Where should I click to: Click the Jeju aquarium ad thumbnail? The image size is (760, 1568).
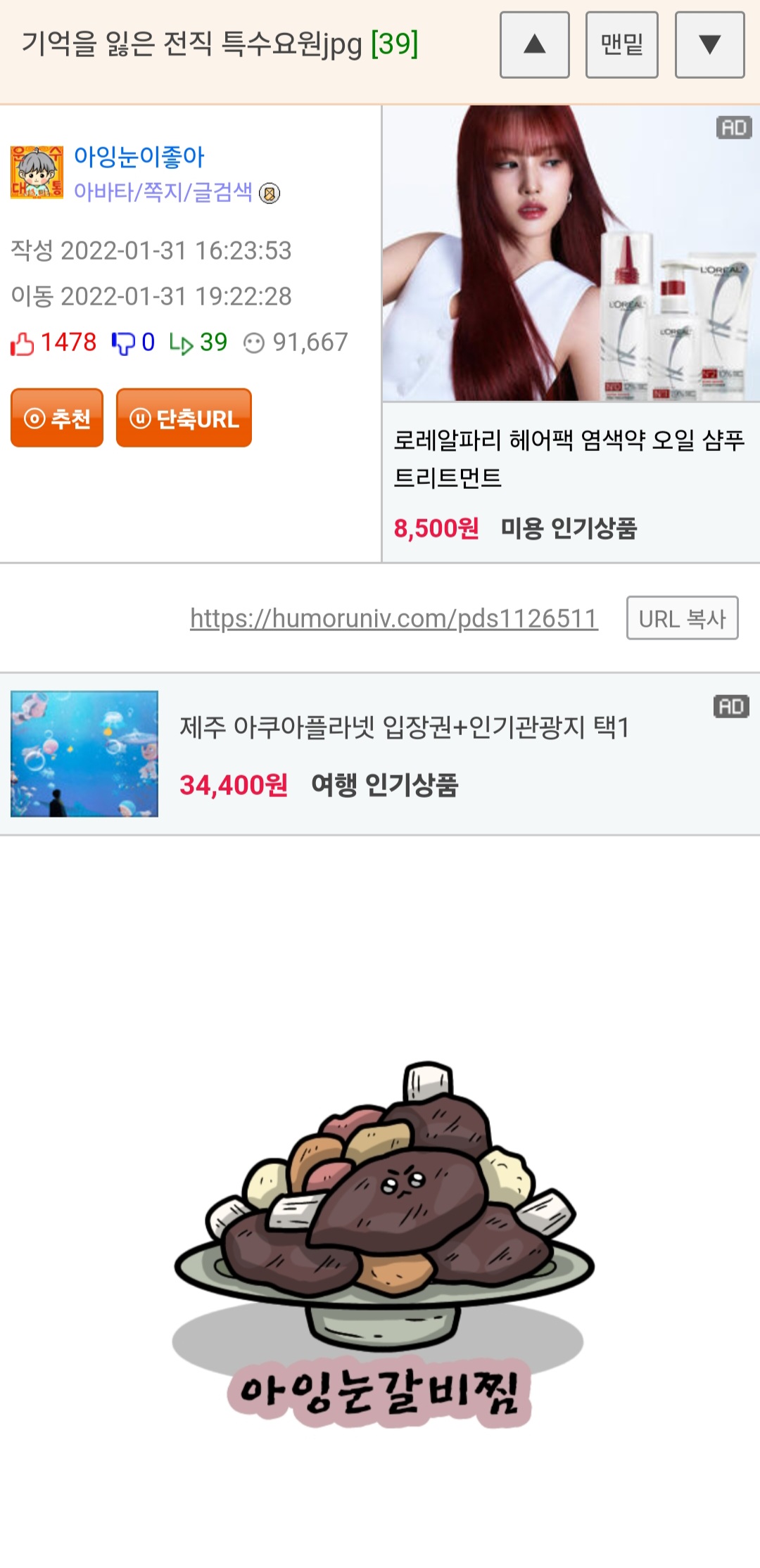[x=84, y=753]
